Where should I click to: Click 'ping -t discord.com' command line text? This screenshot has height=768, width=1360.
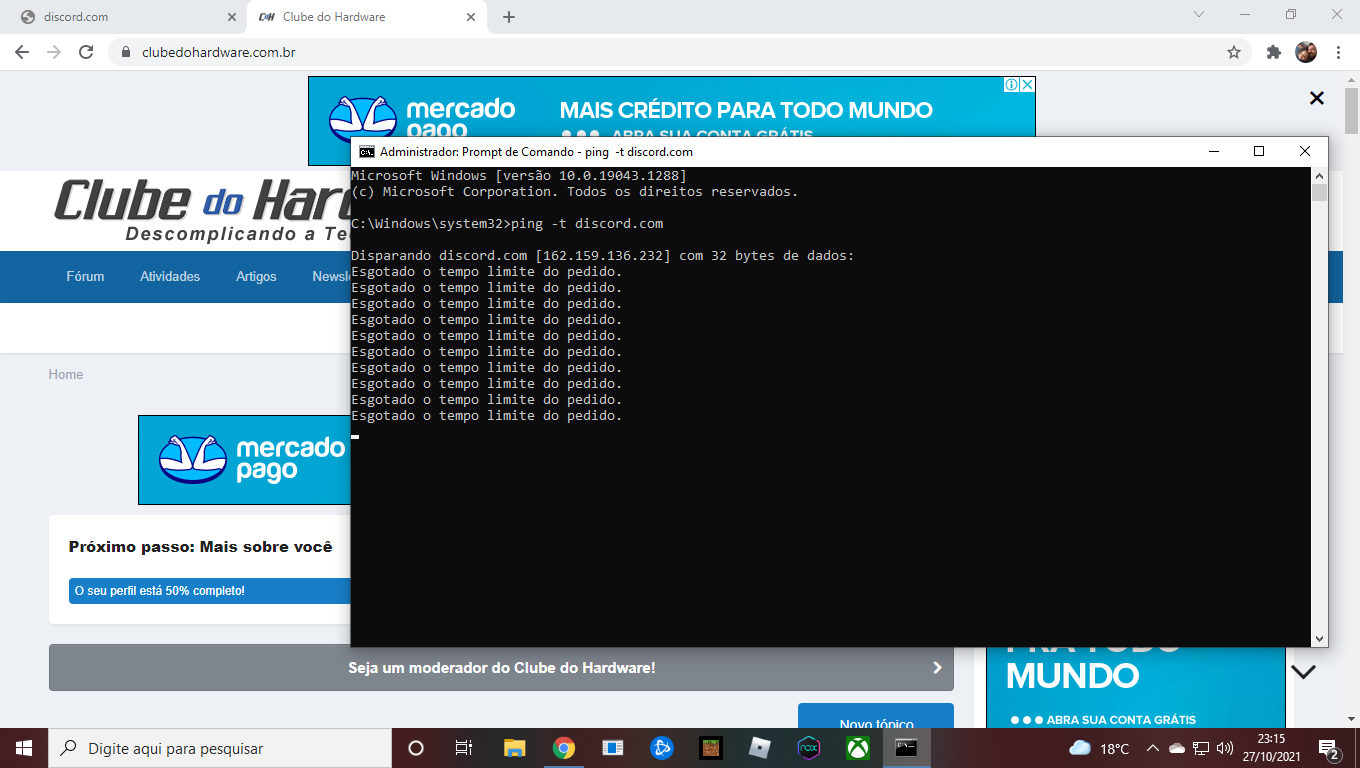[x=587, y=223]
